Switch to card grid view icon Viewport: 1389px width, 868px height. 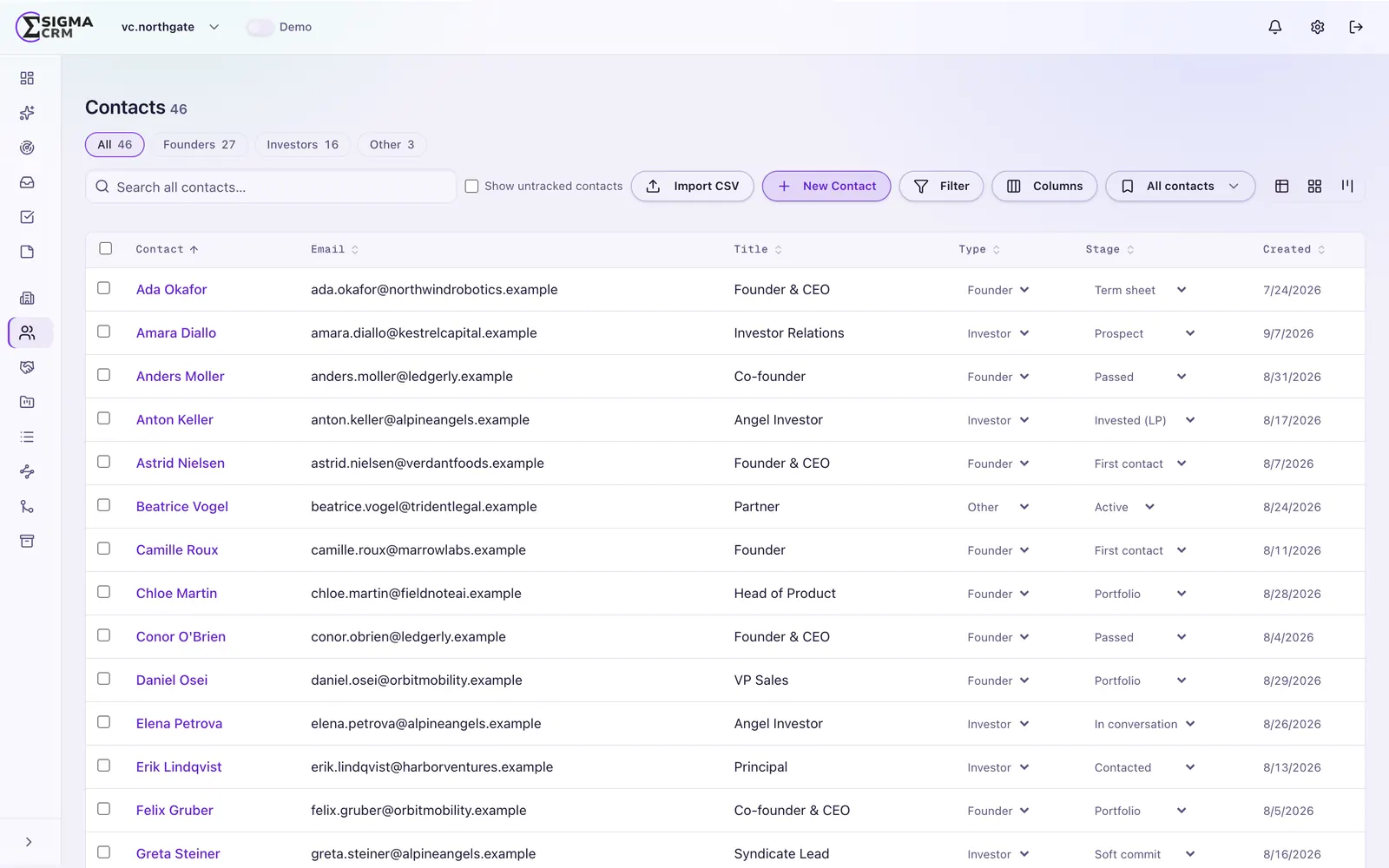click(1314, 186)
